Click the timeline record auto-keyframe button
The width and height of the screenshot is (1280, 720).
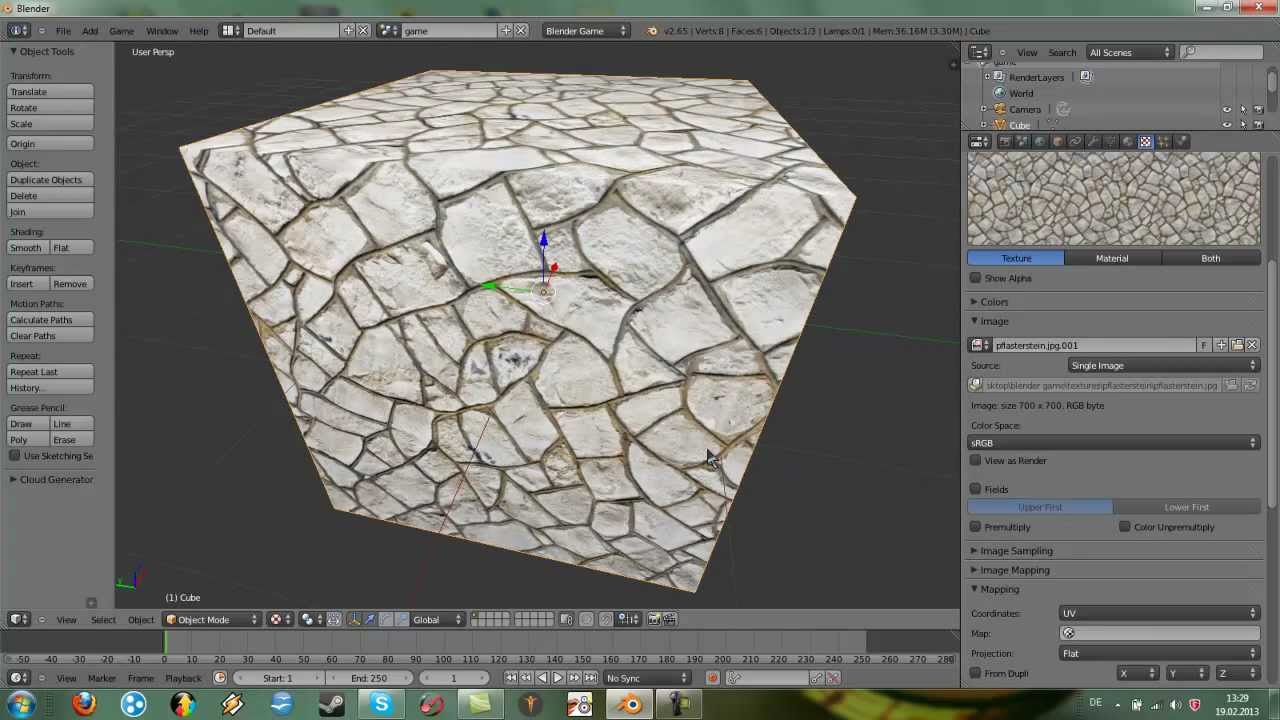tap(713, 678)
